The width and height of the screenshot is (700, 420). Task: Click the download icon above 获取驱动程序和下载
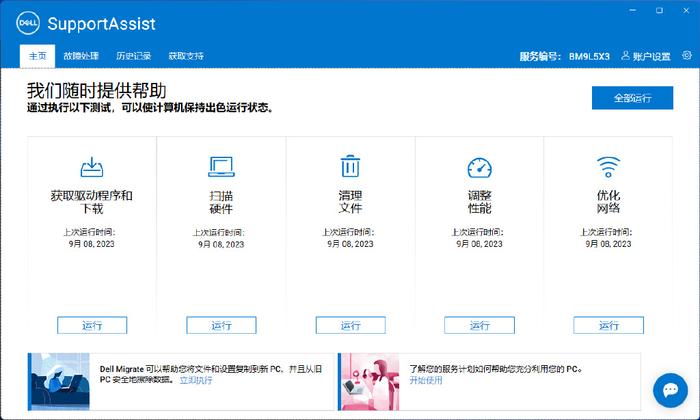[x=92, y=167]
